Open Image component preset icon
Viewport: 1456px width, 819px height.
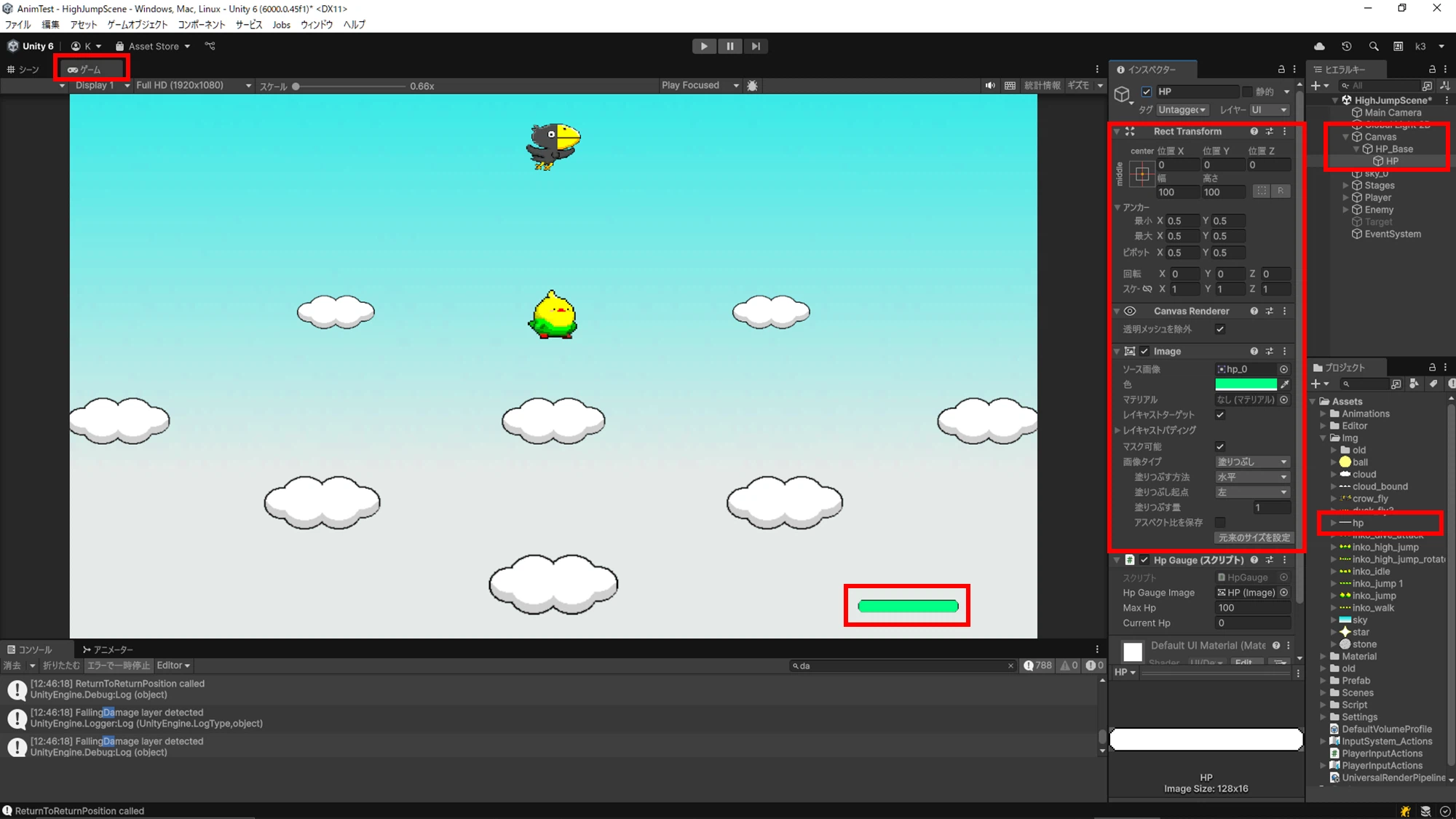(1270, 351)
